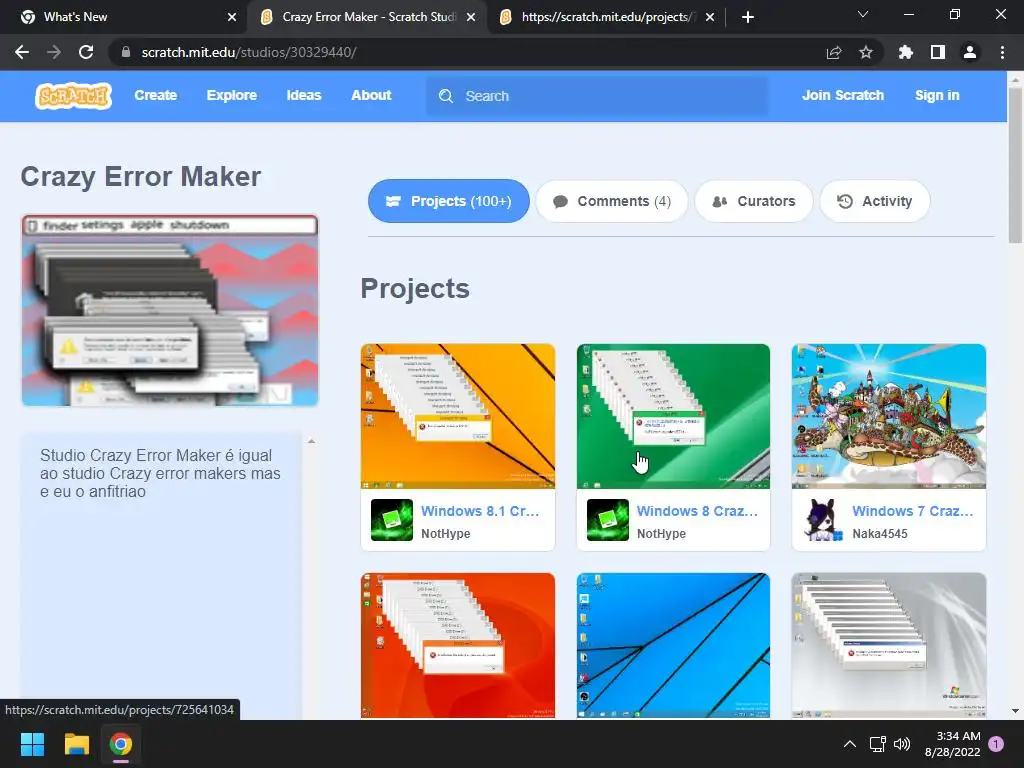Open the Windows 7 Craz... project title
Viewport: 1024px width, 768px height.
[x=912, y=511]
